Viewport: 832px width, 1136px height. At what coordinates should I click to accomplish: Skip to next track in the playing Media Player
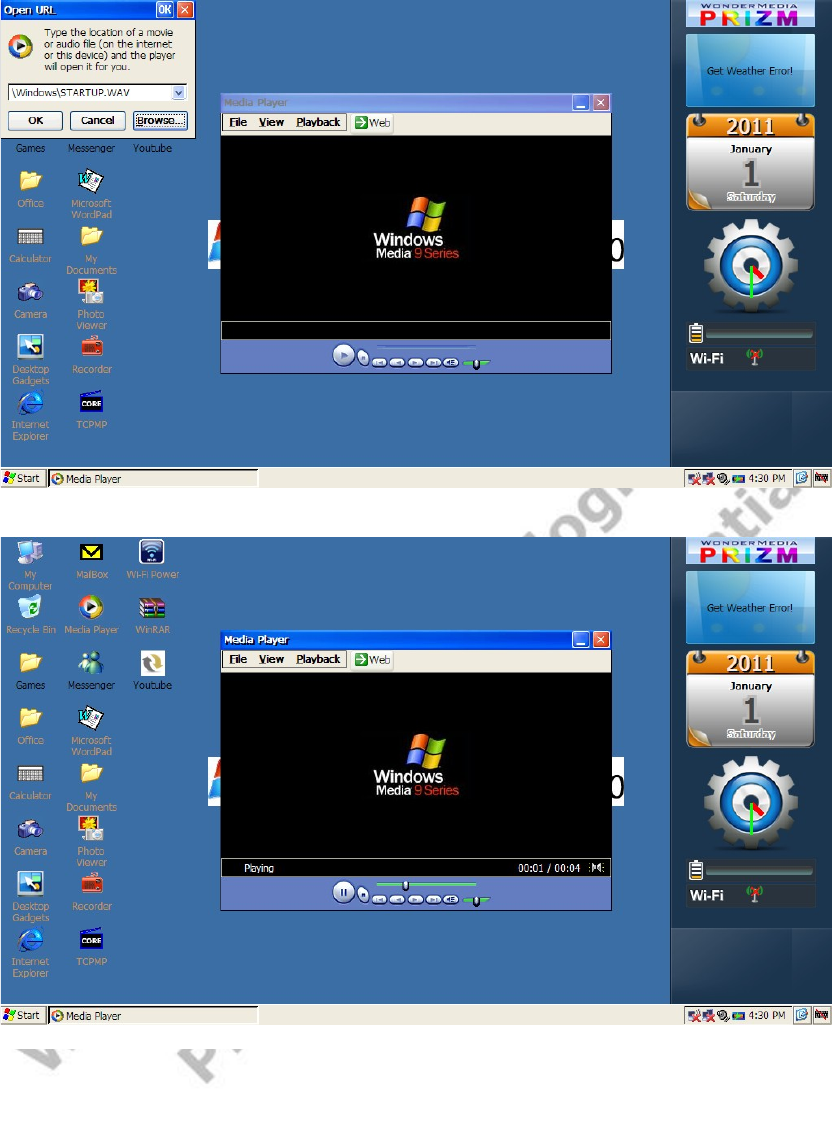coord(433,900)
